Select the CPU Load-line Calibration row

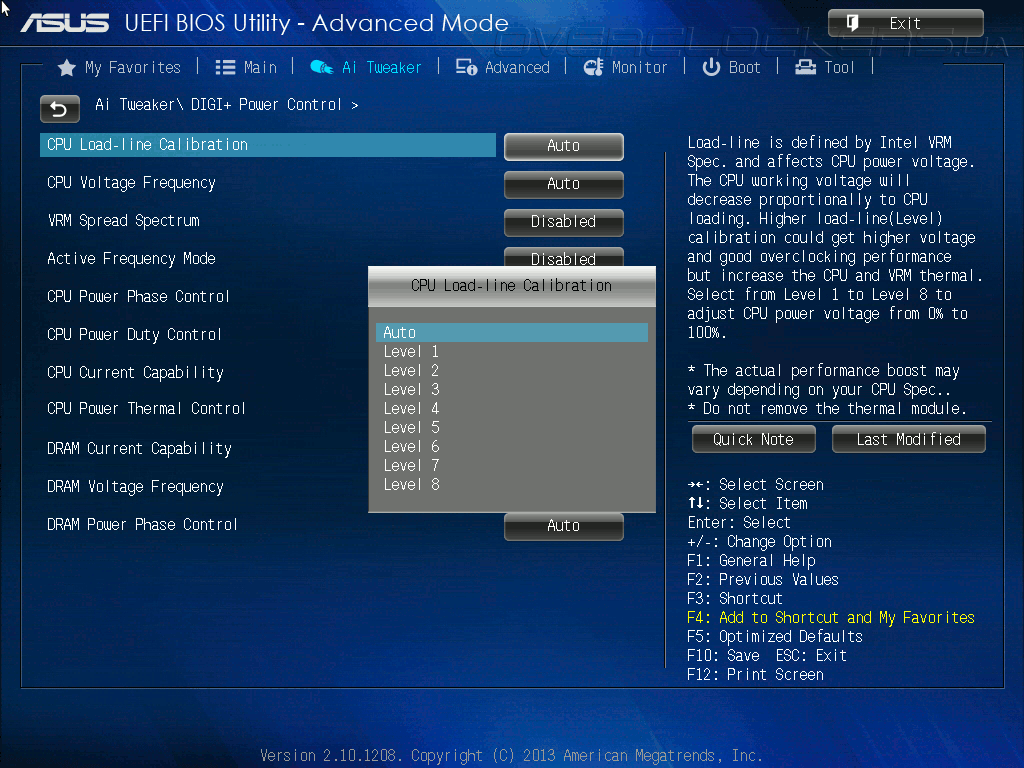pos(268,145)
